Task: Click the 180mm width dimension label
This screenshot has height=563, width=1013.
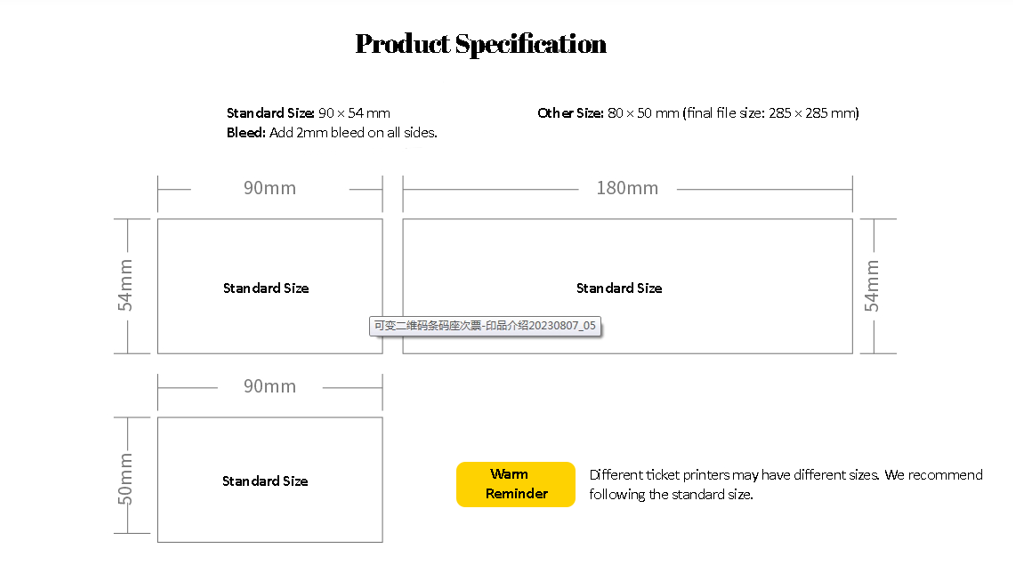Action: [x=627, y=188]
